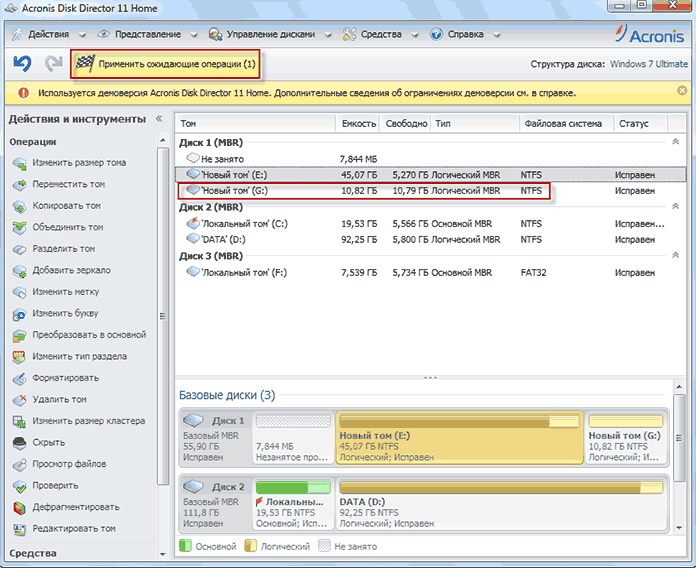Click Логический yellow legend swatch

[x=250, y=546]
